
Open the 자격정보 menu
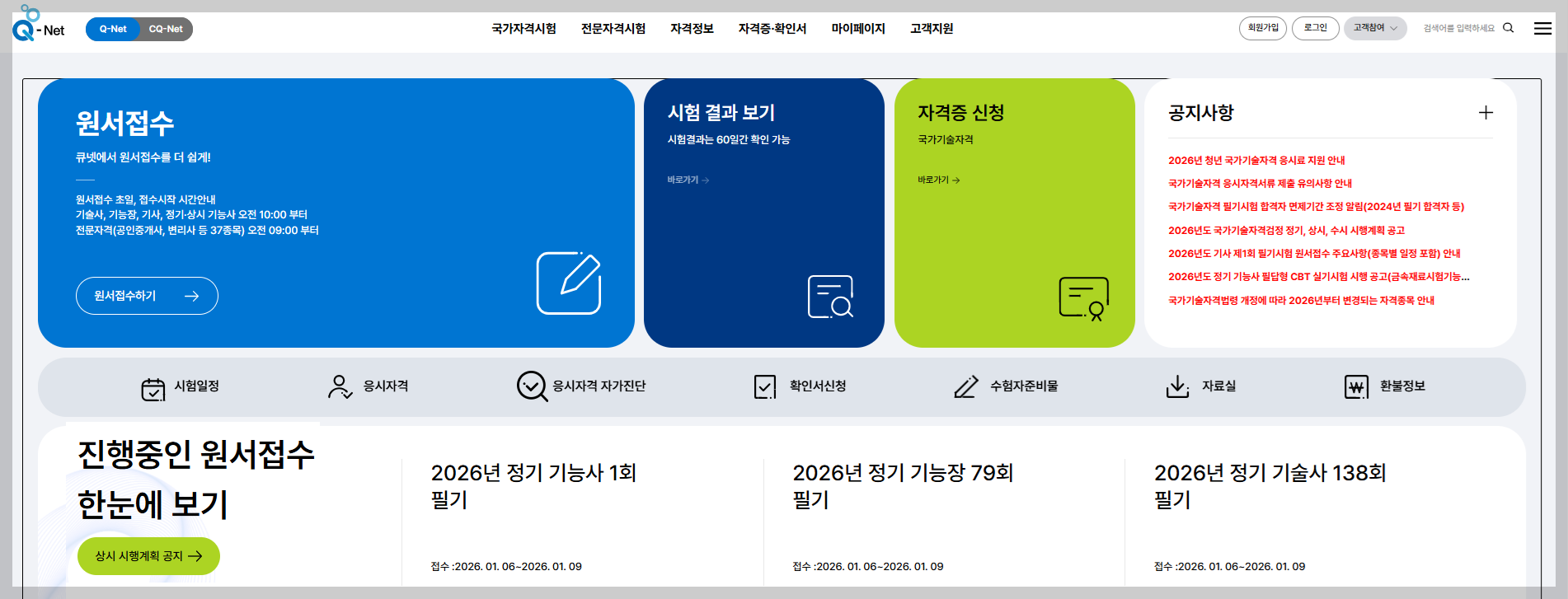click(x=692, y=29)
